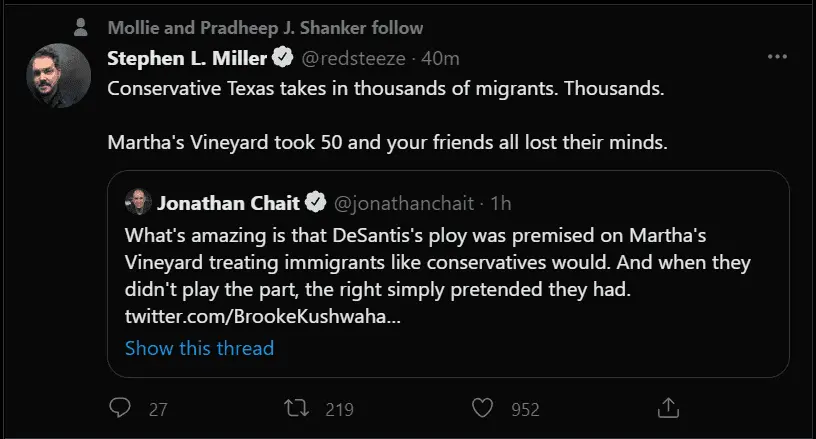Image resolution: width=816 pixels, height=439 pixels.
Task: Click Stephen L. Miller's verified badge
Action: [283, 58]
